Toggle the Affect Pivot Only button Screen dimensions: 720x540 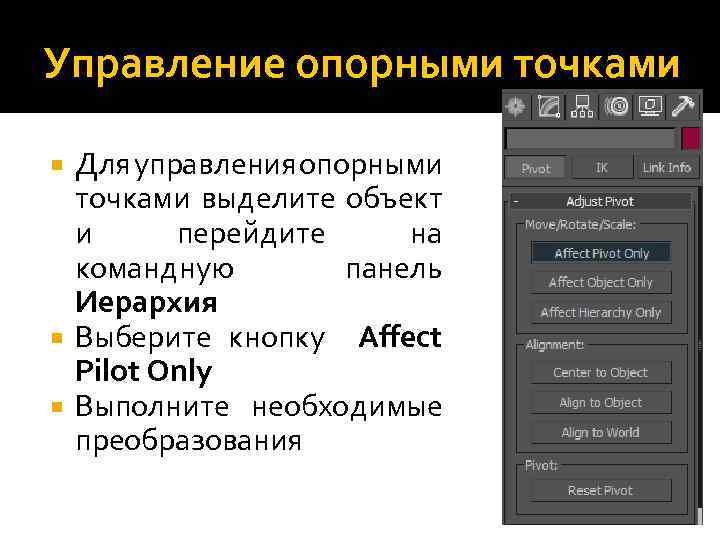[x=601, y=253]
